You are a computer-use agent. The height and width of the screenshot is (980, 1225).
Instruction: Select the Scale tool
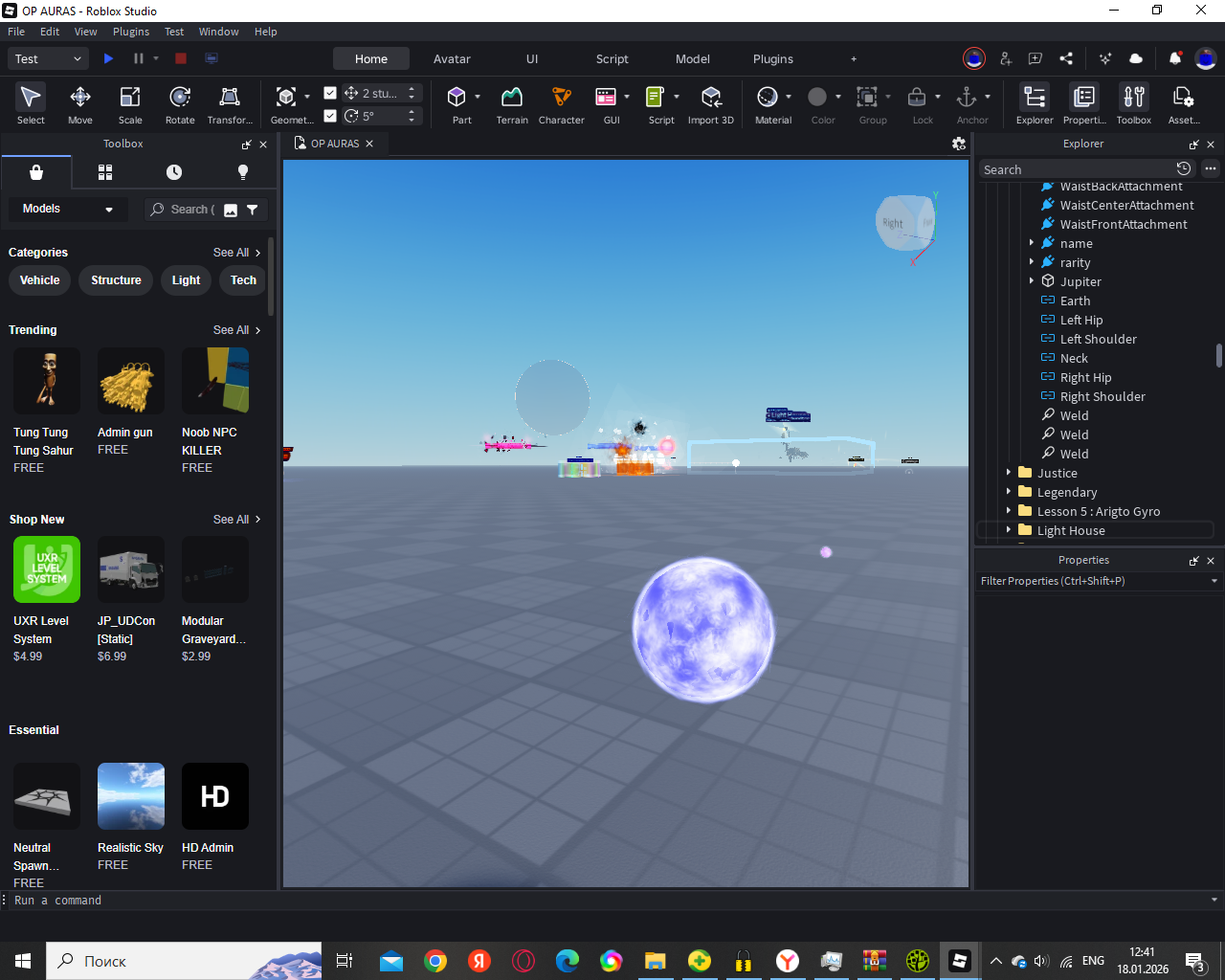(x=130, y=104)
